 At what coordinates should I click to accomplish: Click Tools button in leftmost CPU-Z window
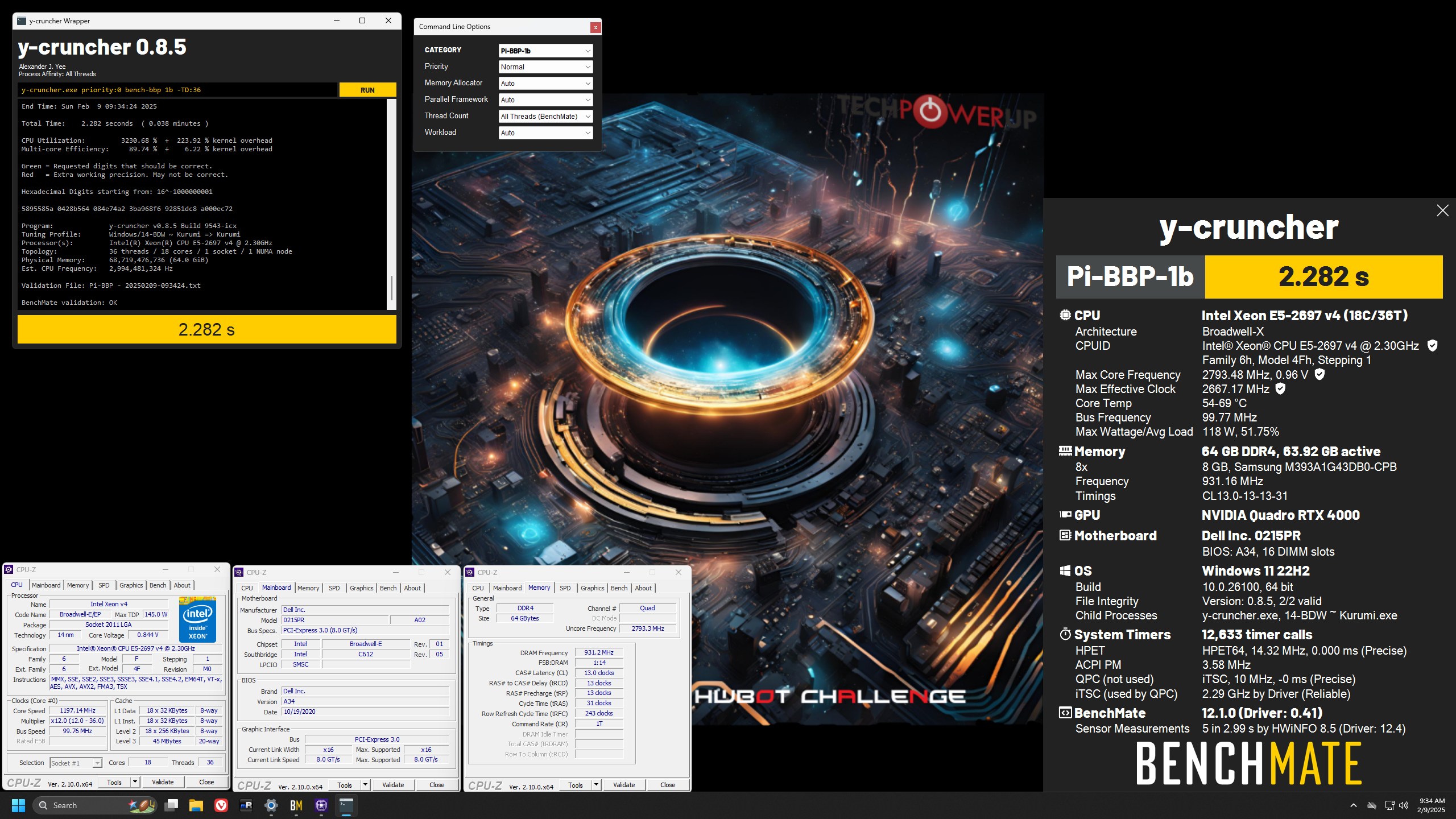114,782
